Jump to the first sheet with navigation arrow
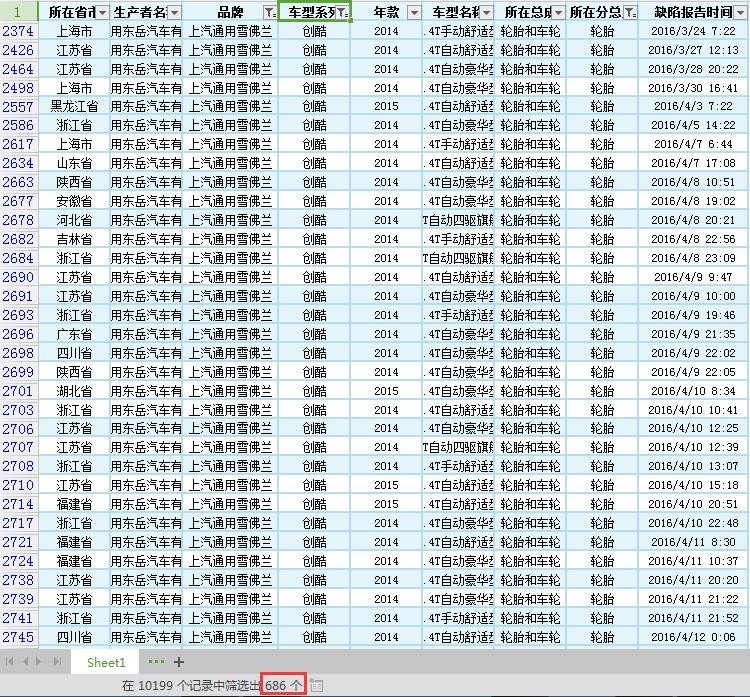The width and height of the screenshot is (750, 697). click(x=10, y=662)
